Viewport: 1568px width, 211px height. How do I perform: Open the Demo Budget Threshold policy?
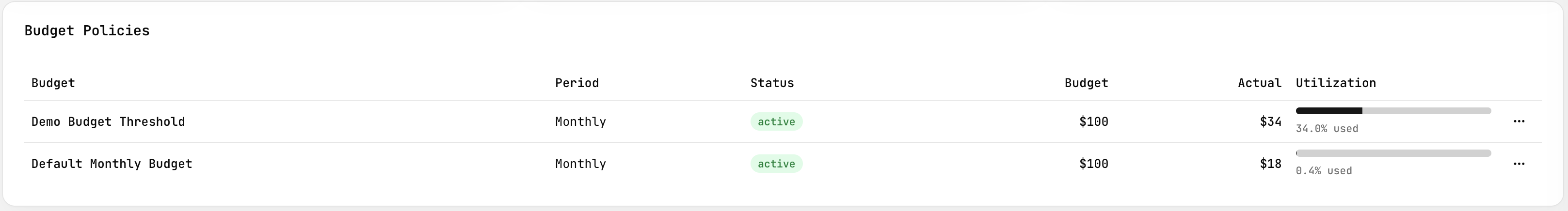[x=108, y=121]
